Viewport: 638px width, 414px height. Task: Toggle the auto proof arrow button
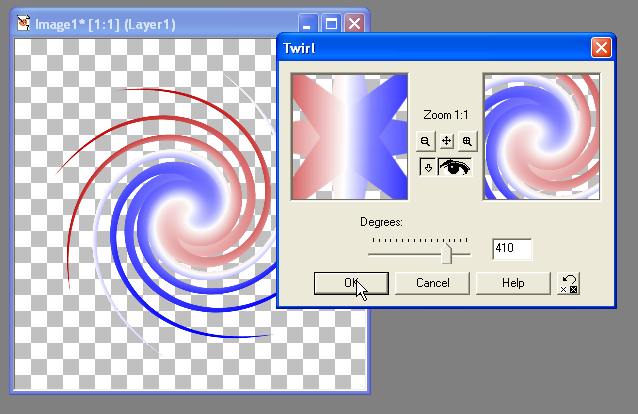(x=428, y=167)
